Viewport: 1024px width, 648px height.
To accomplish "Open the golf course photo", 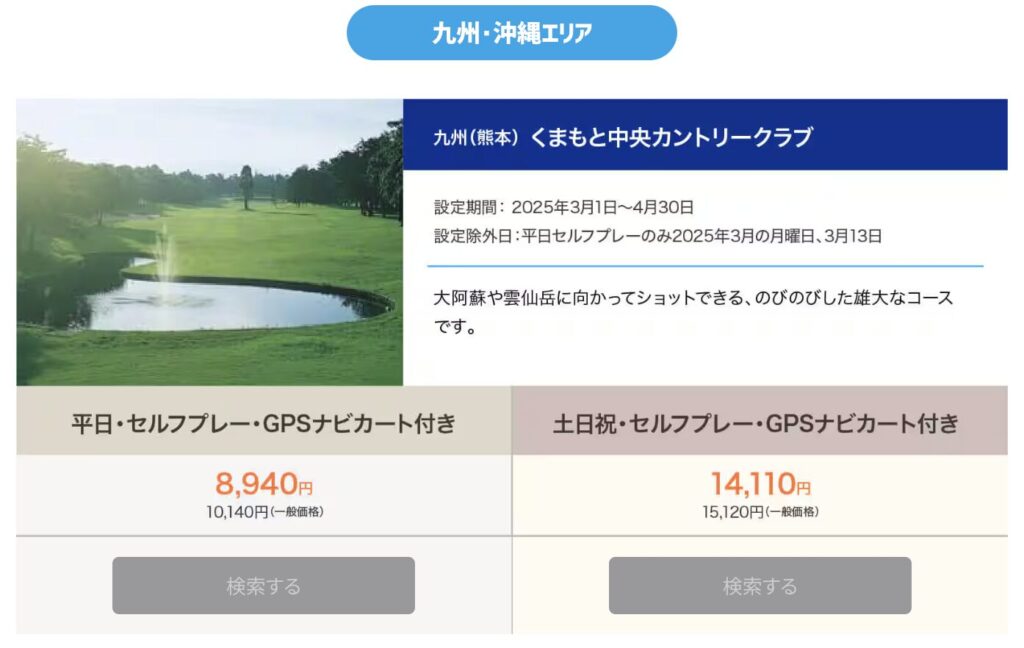I will [209, 242].
